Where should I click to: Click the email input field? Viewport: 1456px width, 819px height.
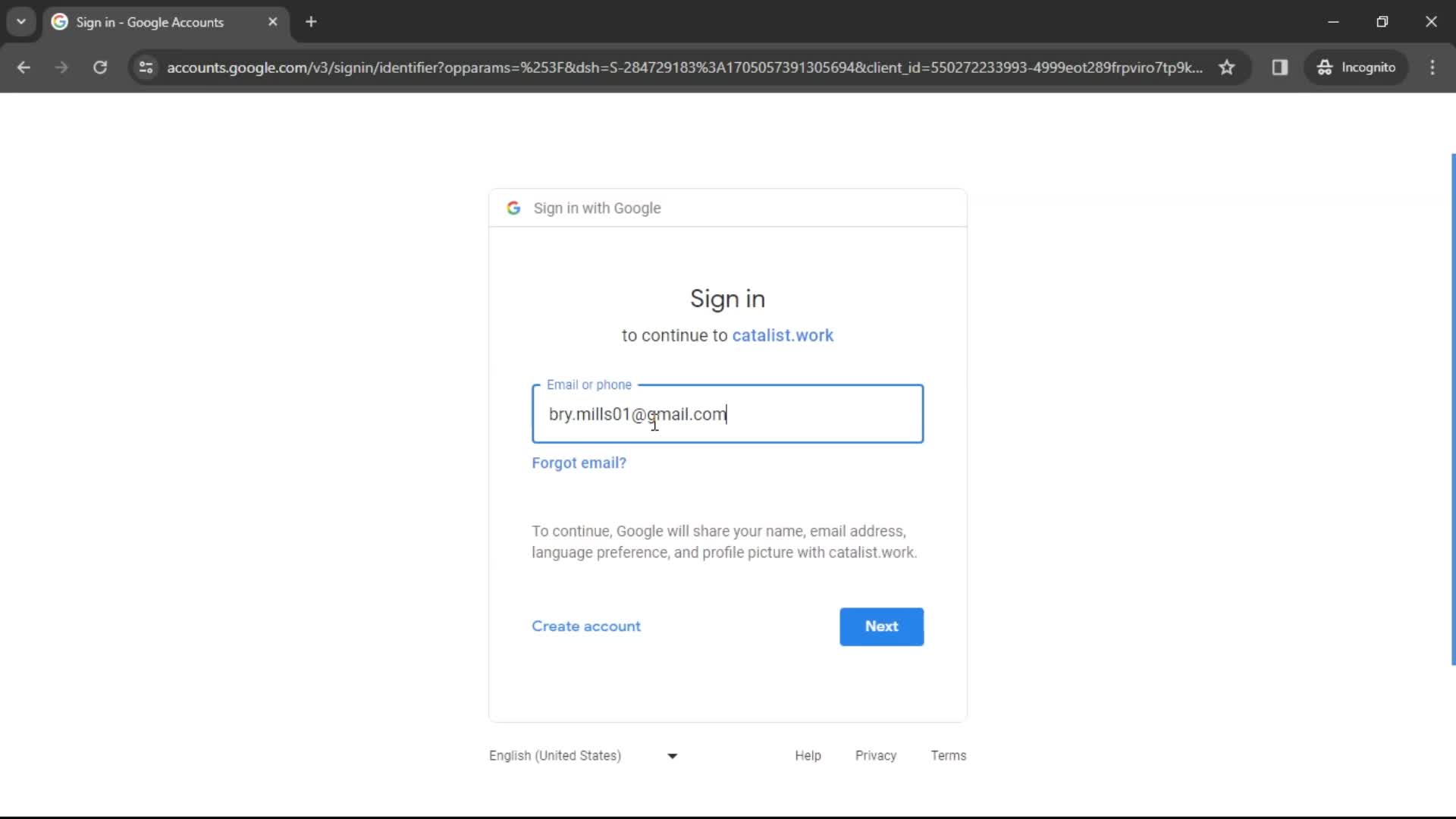coord(727,414)
